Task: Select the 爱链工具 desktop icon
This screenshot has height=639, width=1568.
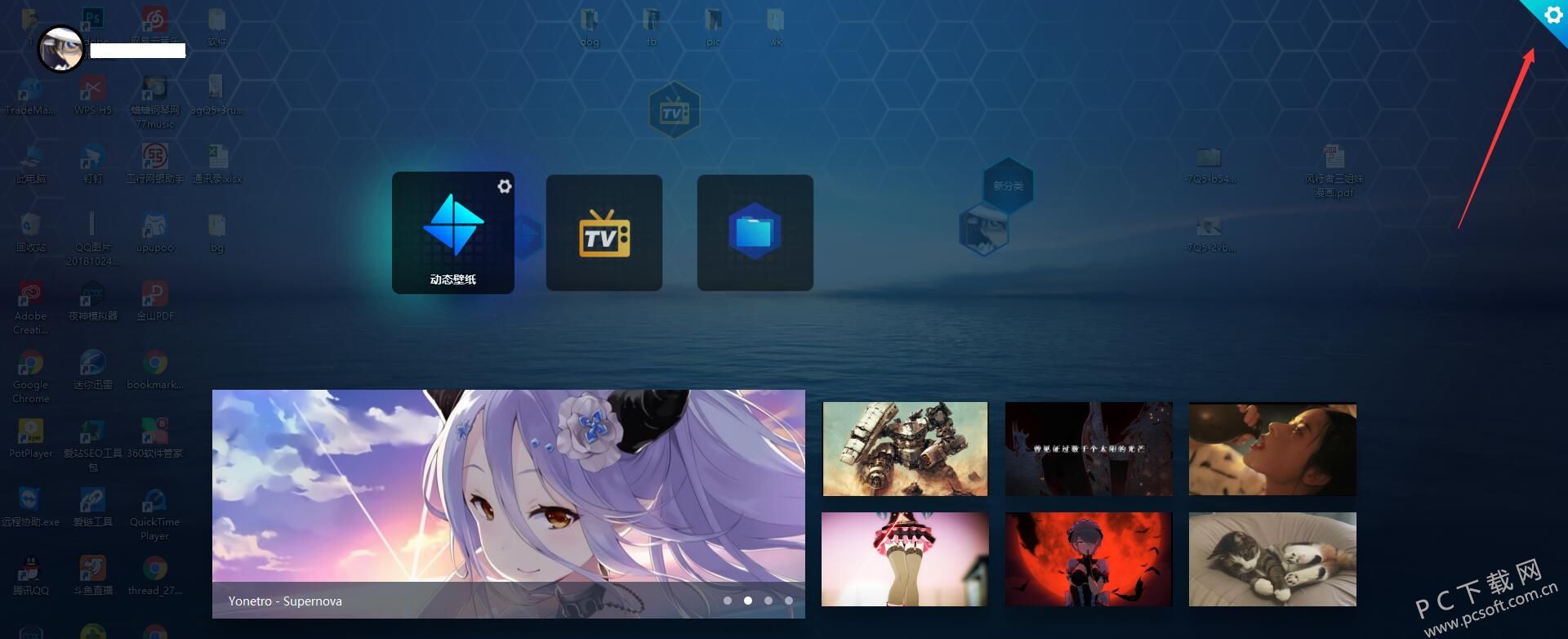Action: 93,507
